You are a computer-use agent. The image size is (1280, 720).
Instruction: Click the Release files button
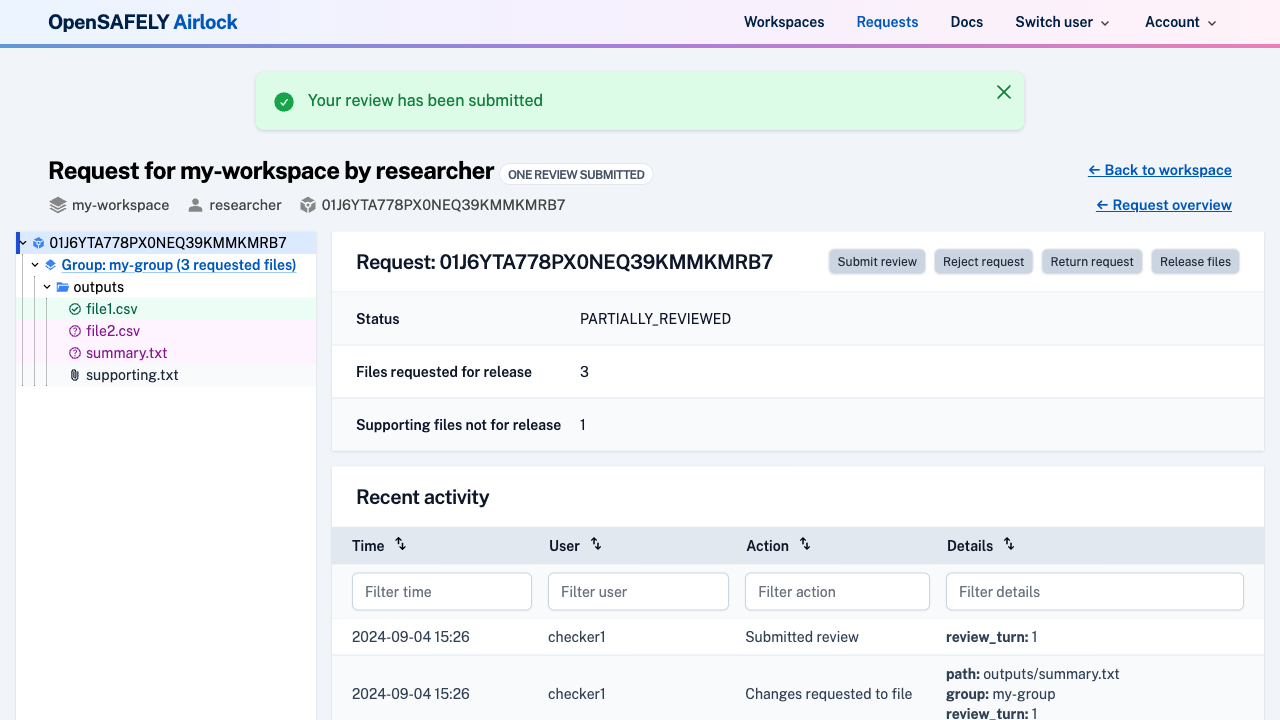pos(1196,262)
